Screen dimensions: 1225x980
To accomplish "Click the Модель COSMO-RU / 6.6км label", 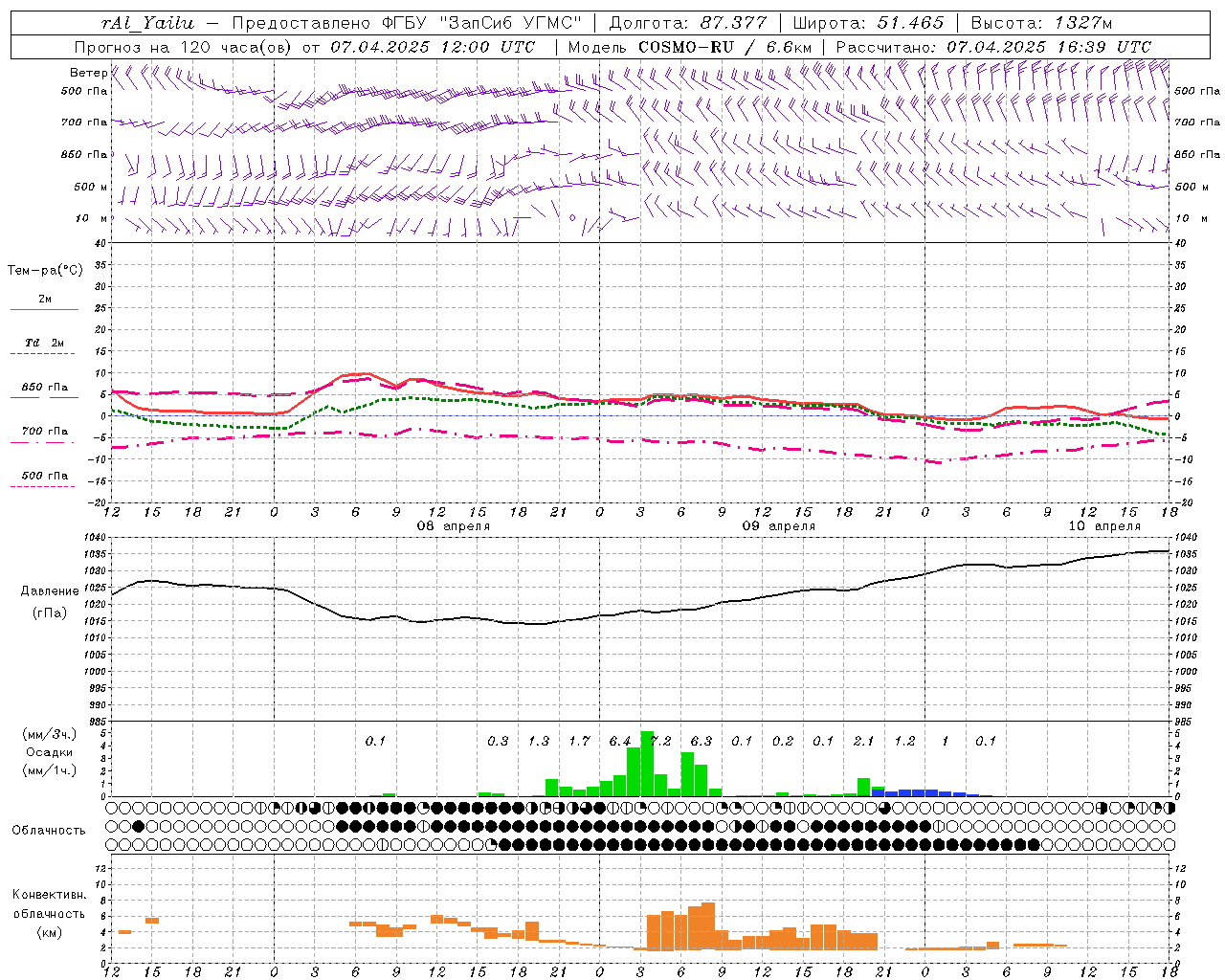I will click(690, 47).
